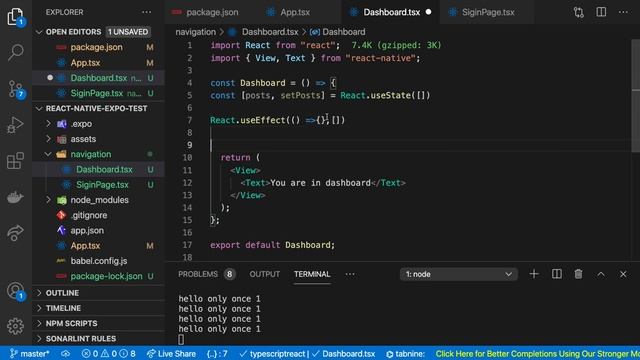Click the Better Completions promo link
Viewport: 640px width, 360px height.
point(537,353)
